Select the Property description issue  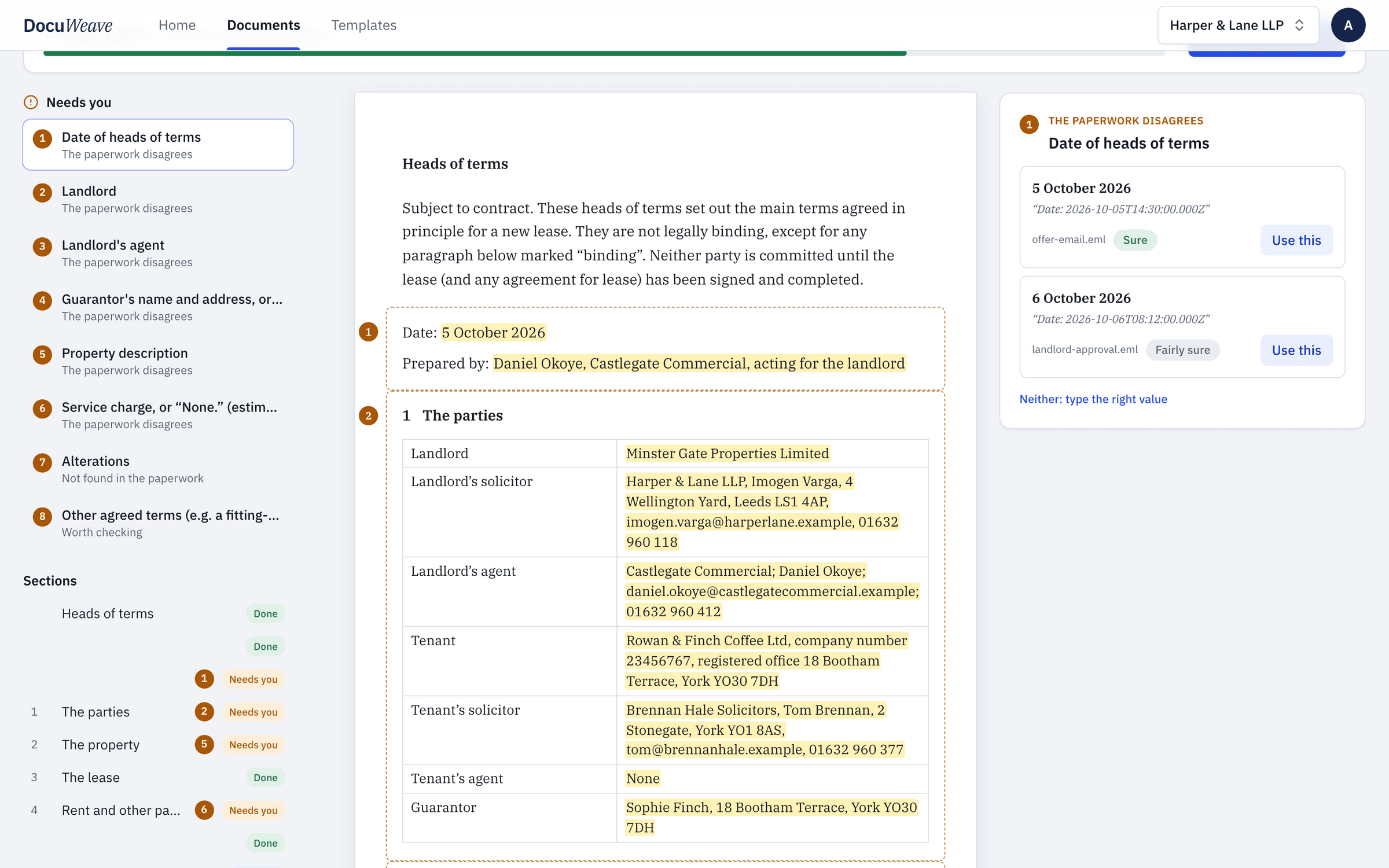click(x=158, y=361)
